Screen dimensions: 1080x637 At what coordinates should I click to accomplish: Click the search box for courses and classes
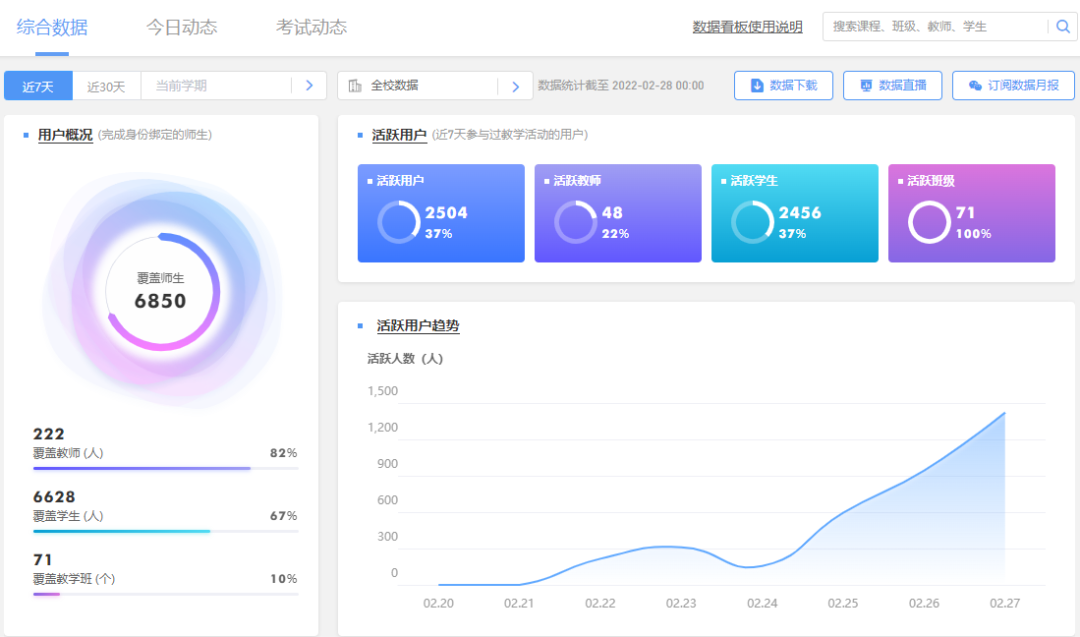935,27
